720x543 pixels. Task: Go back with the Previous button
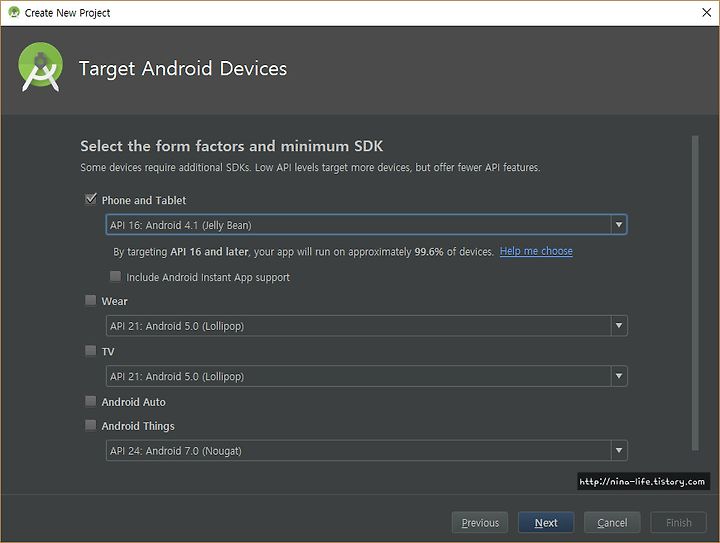[480, 523]
